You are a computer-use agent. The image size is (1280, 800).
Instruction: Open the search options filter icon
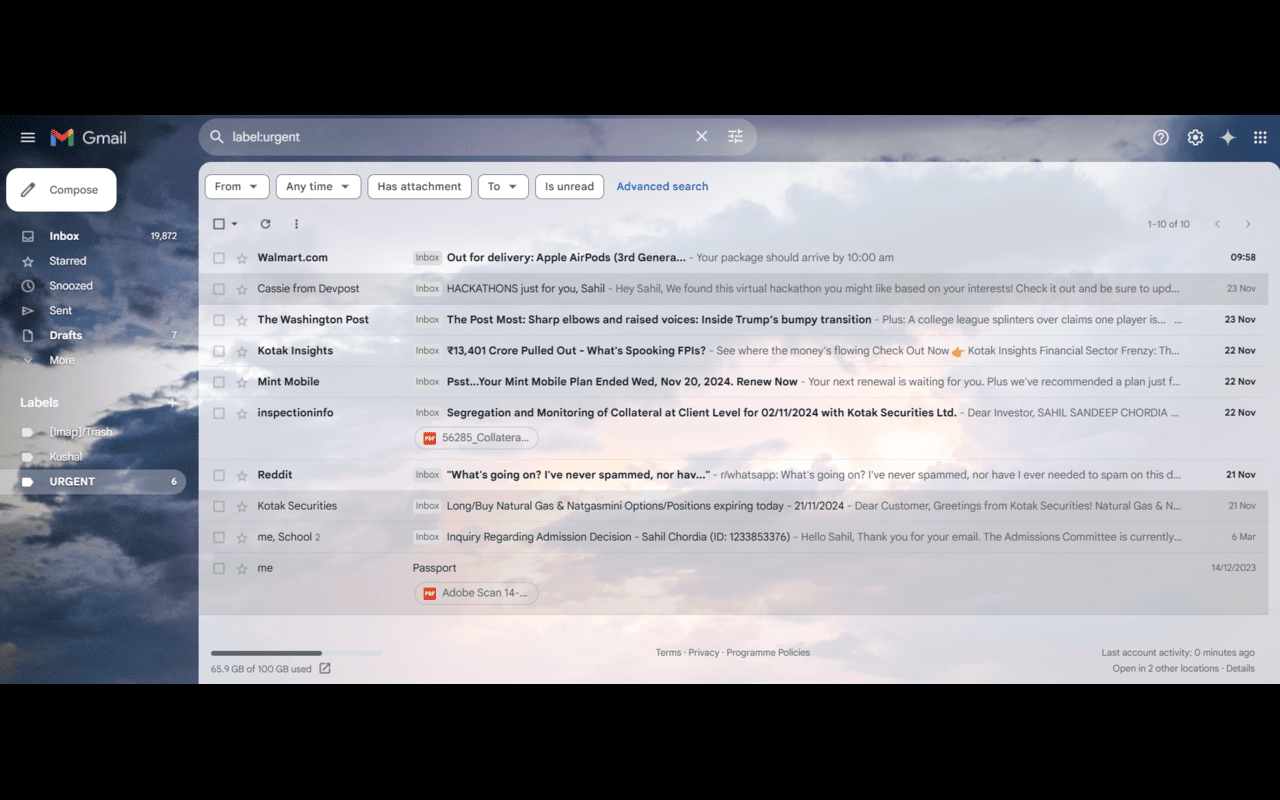(736, 137)
